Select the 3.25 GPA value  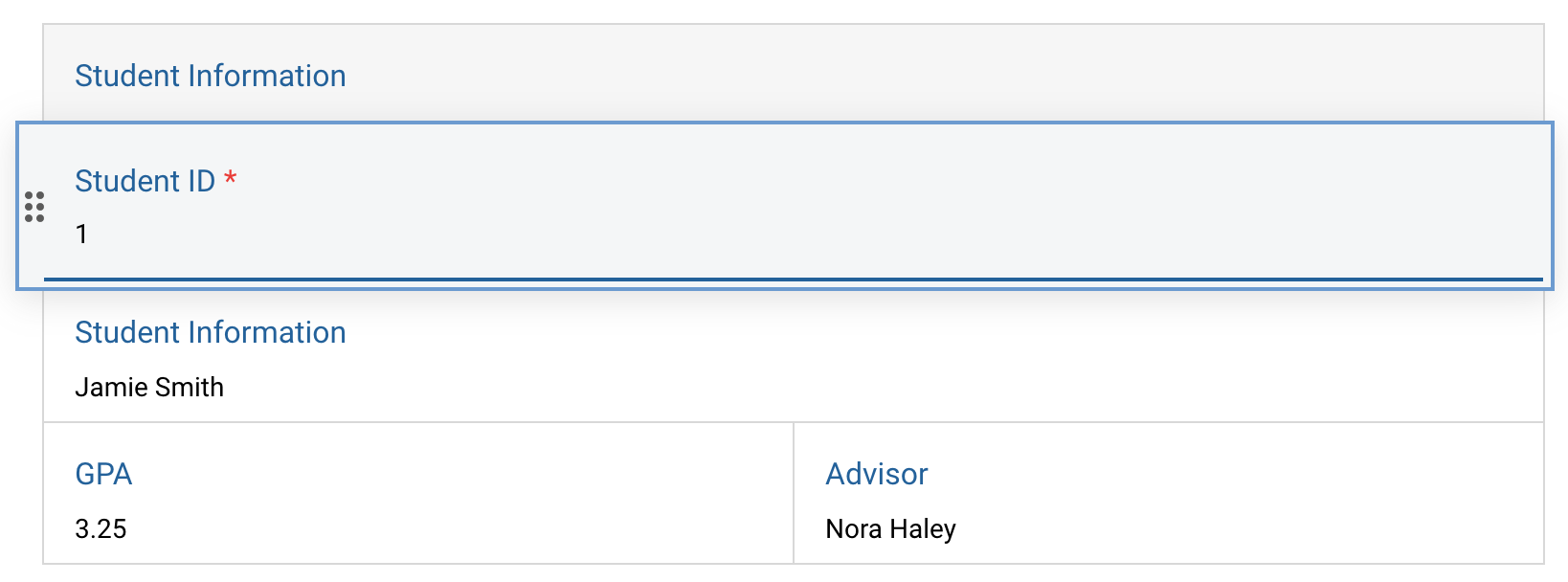click(101, 527)
